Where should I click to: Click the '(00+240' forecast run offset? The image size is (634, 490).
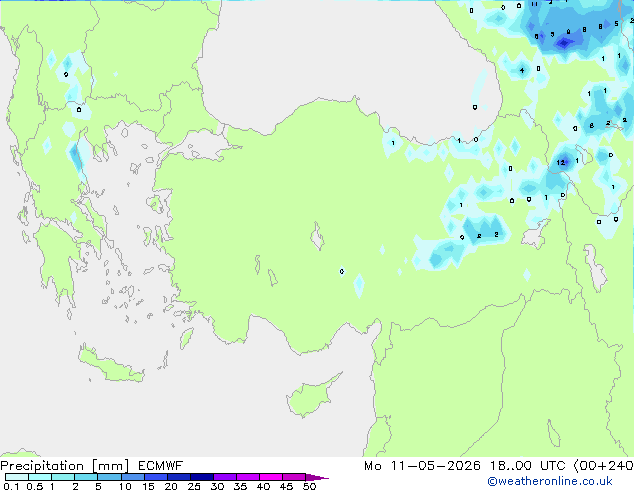604,466
